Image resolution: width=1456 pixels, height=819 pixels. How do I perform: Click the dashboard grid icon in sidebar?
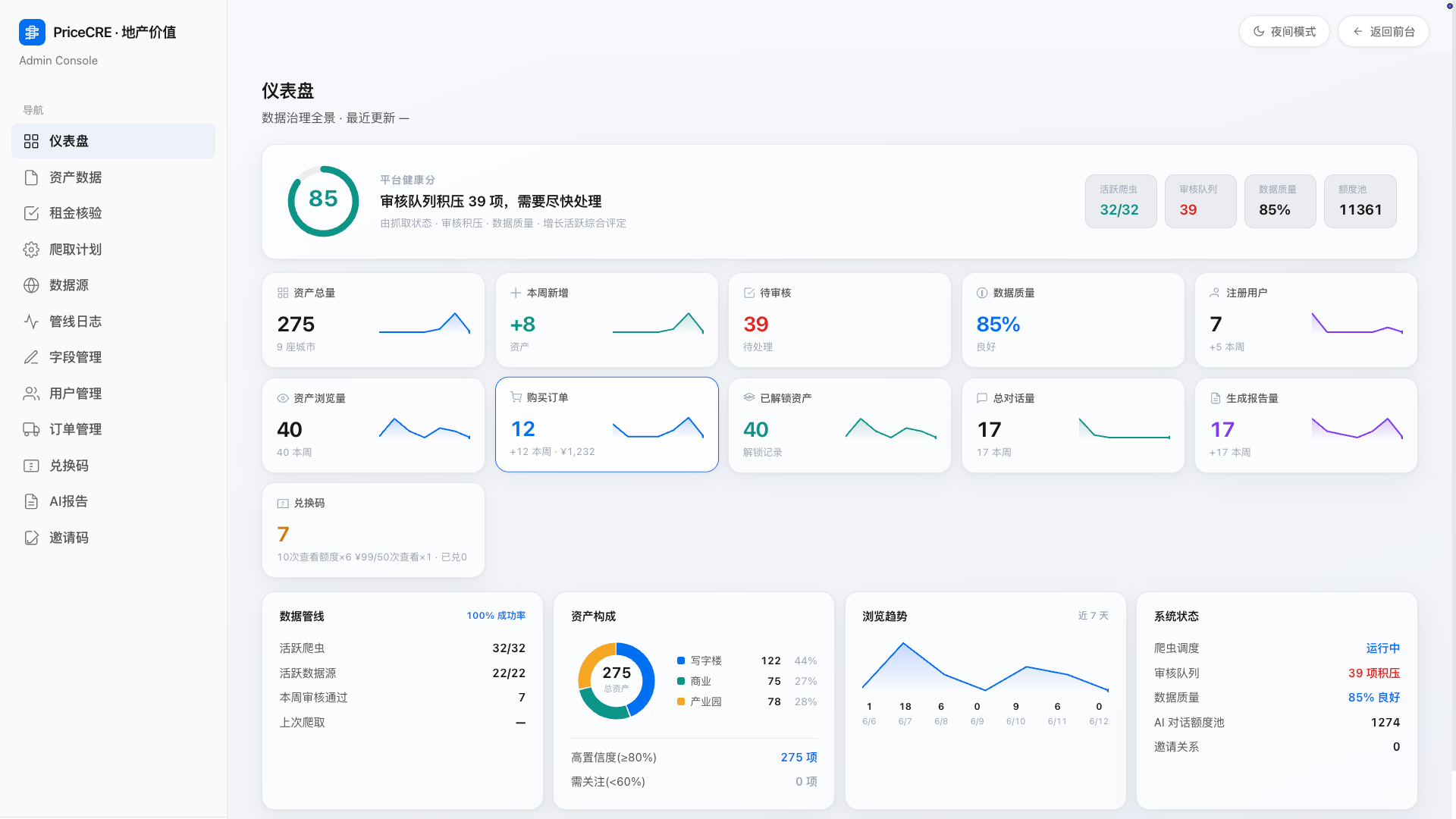(x=31, y=141)
